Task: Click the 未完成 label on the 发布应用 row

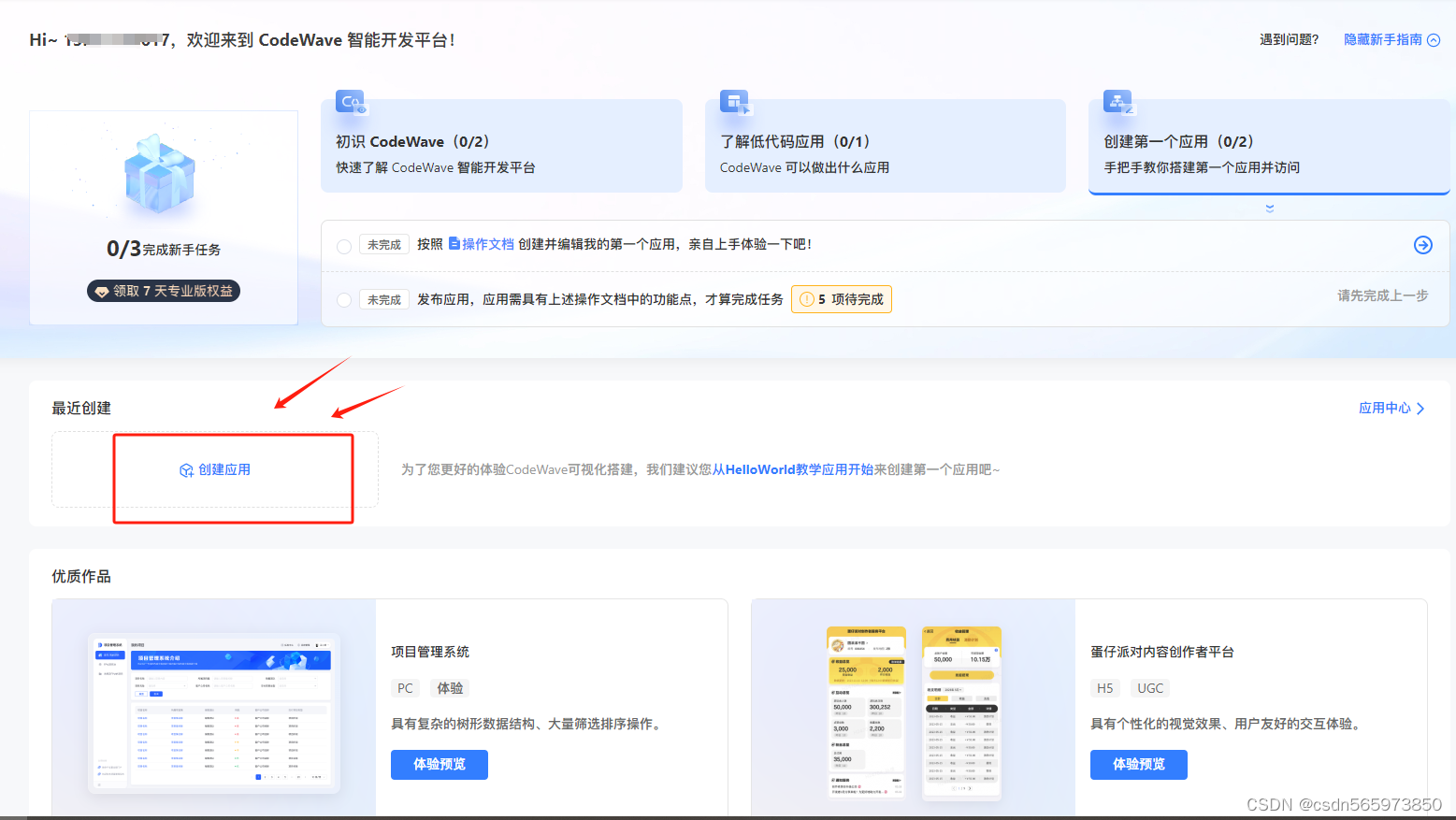Action: [x=384, y=300]
